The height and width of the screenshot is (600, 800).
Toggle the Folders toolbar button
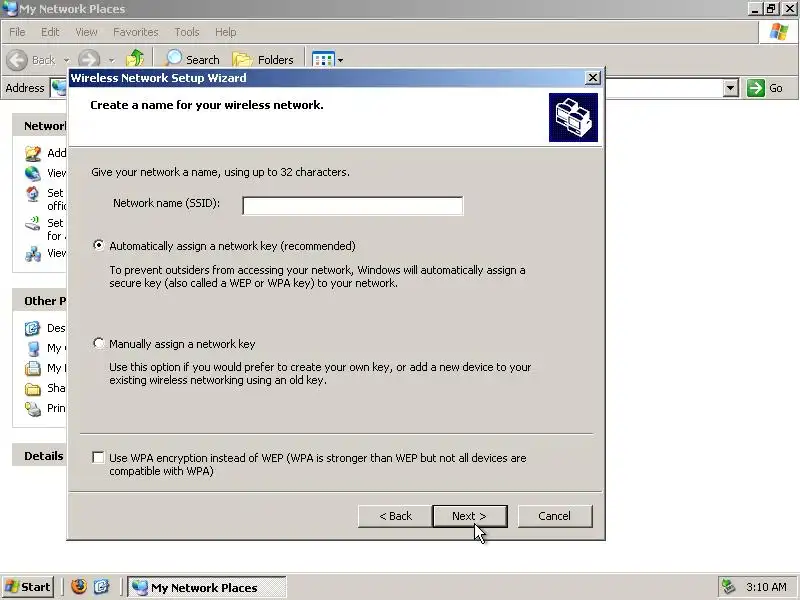coord(263,60)
